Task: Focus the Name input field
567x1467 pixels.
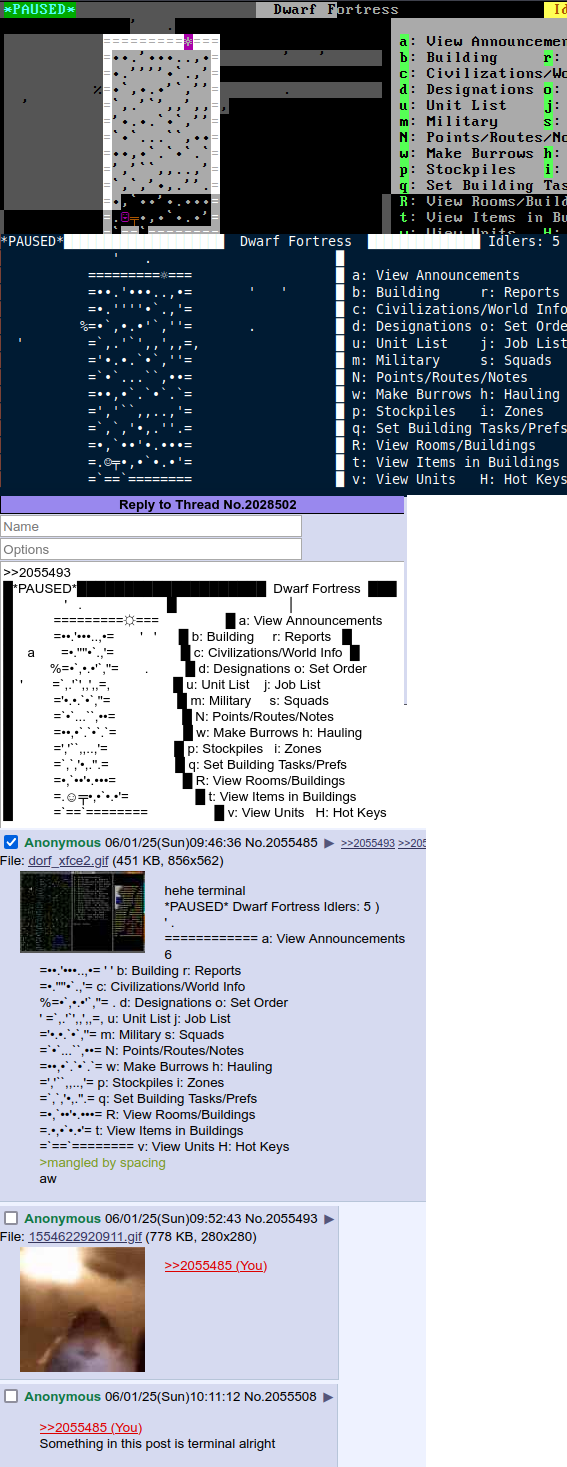Action: point(151,526)
